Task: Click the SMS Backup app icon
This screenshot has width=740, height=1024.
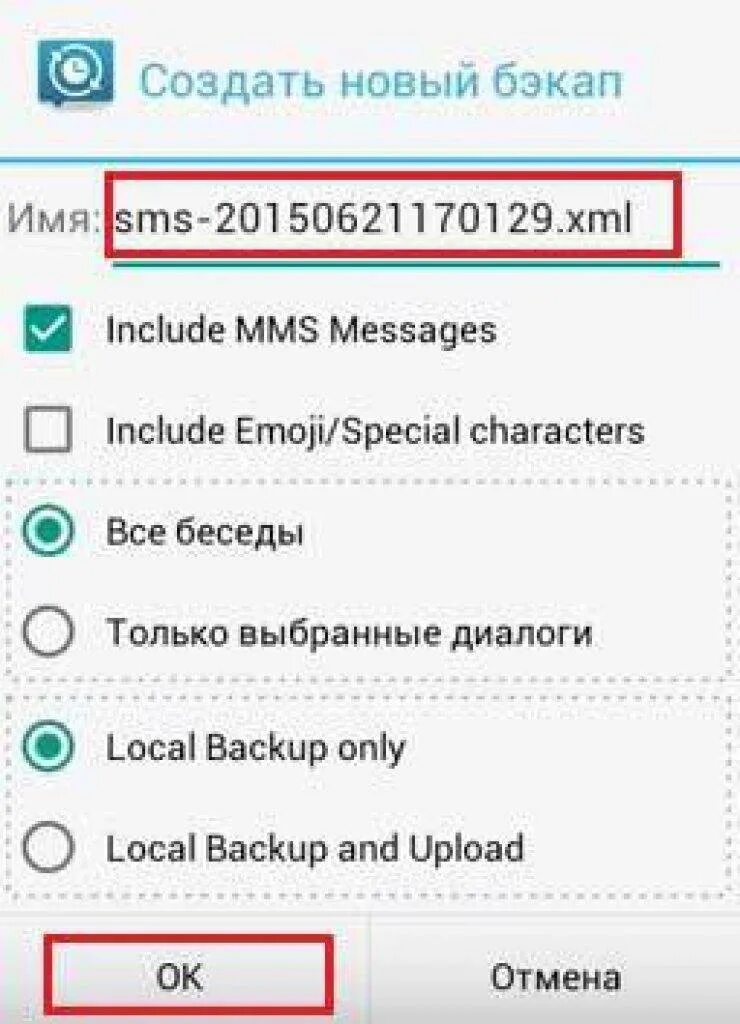Action: pyautogui.click(x=74, y=74)
